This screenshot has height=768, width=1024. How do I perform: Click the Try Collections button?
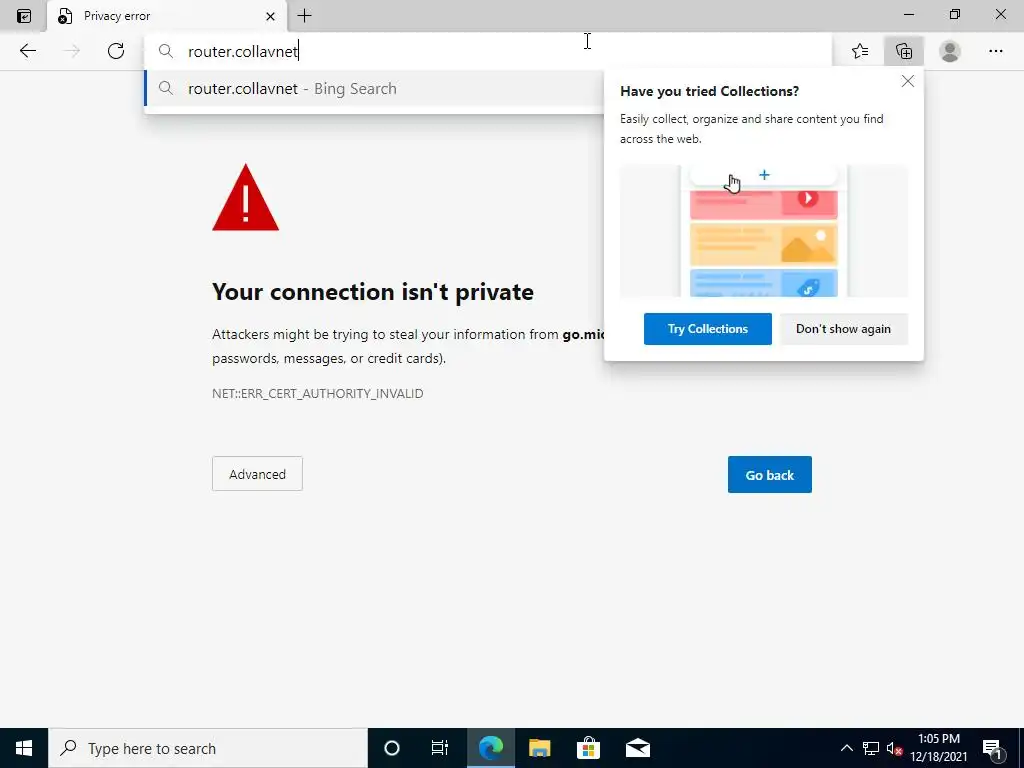click(x=707, y=328)
